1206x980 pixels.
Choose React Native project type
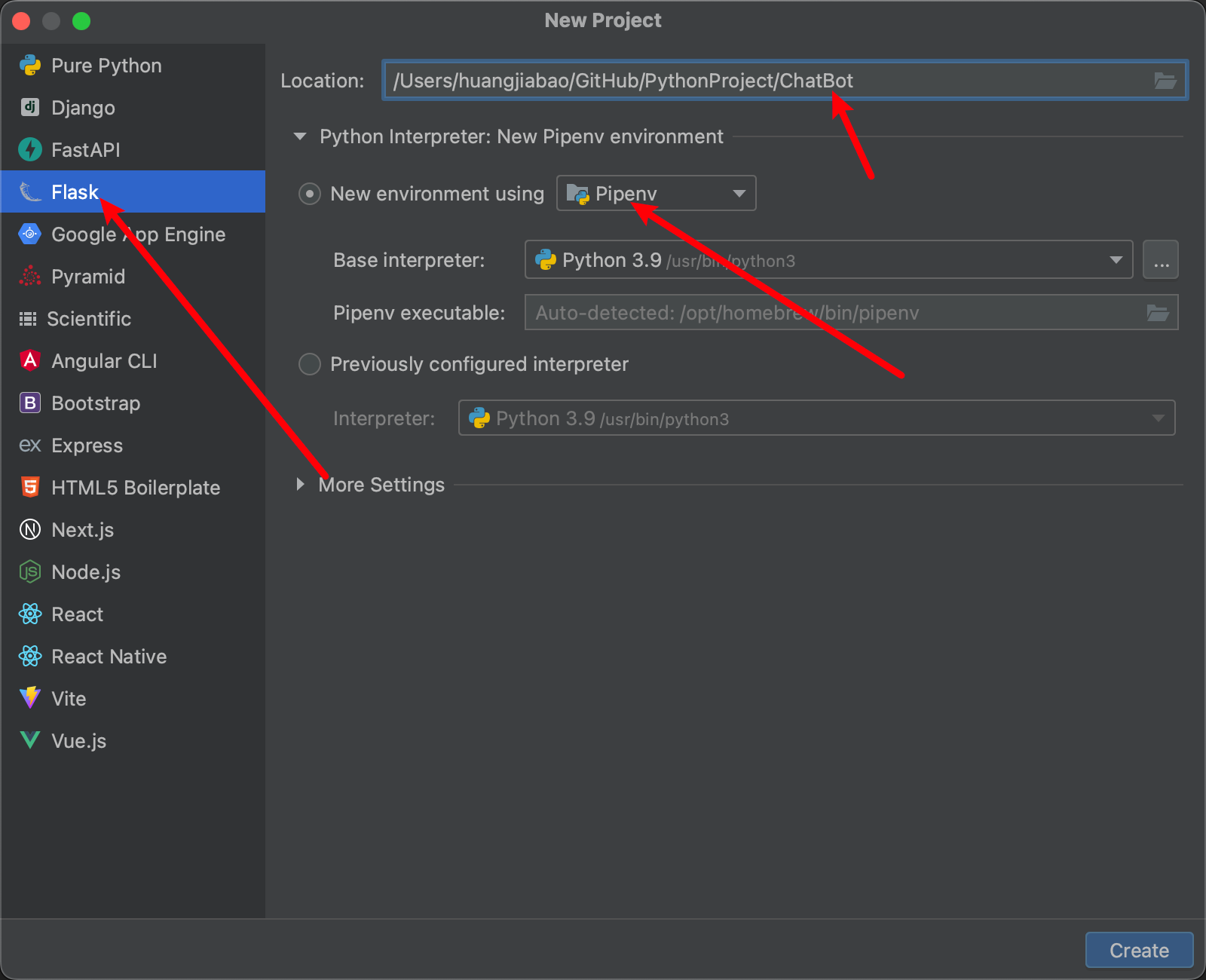pyautogui.click(x=133, y=657)
